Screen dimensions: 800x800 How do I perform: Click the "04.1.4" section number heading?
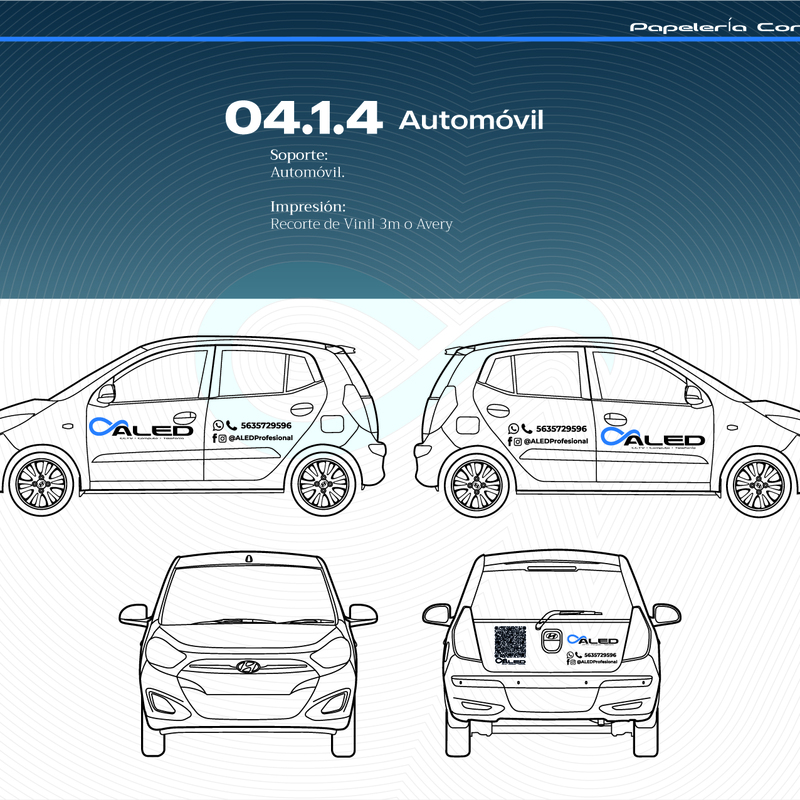pyautogui.click(x=303, y=119)
